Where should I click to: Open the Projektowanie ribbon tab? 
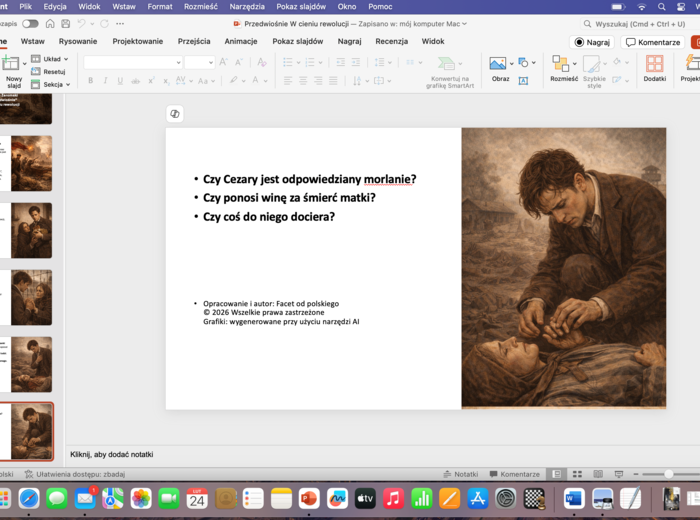tap(137, 41)
